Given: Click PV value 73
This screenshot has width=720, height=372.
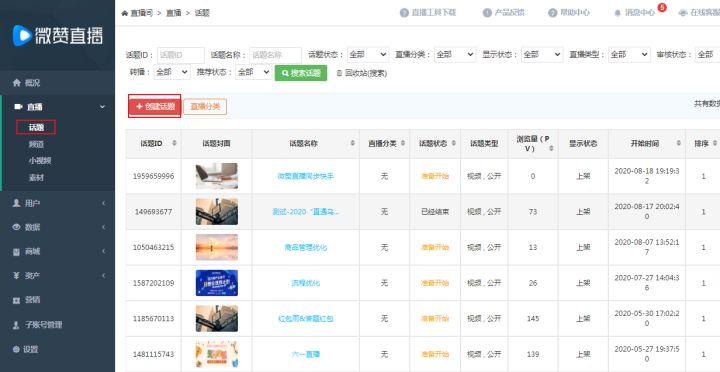Looking at the screenshot, I should 533,212.
